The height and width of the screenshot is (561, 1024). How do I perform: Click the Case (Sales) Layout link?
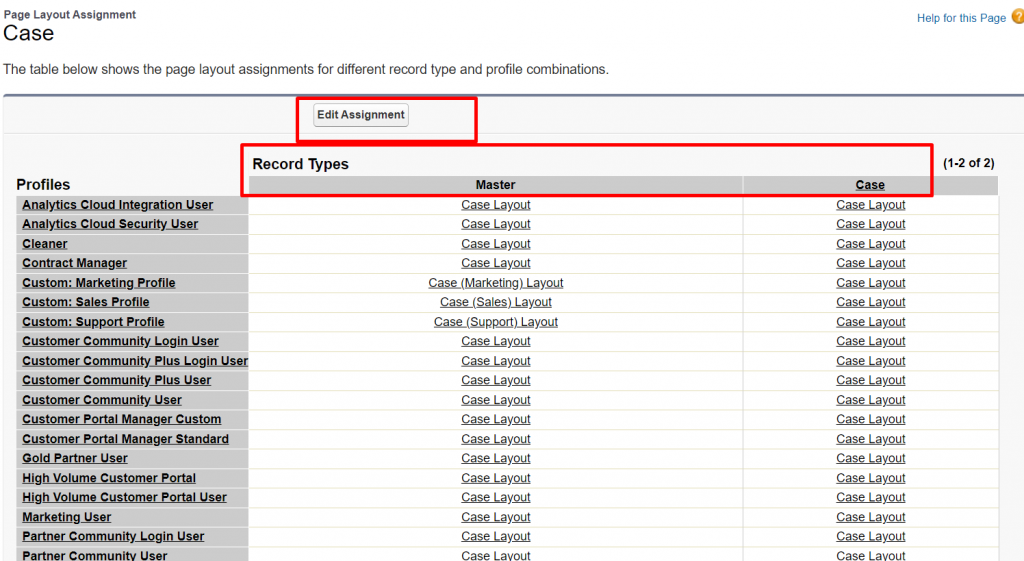pos(496,302)
